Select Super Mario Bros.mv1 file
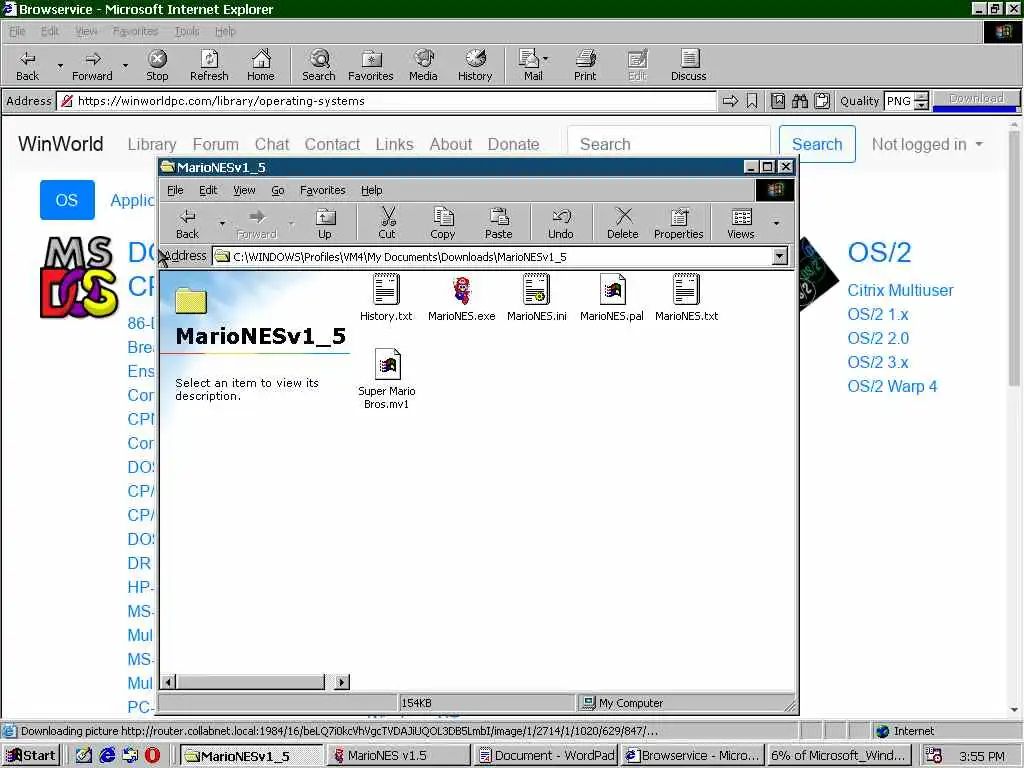1024x768 pixels. point(387,380)
